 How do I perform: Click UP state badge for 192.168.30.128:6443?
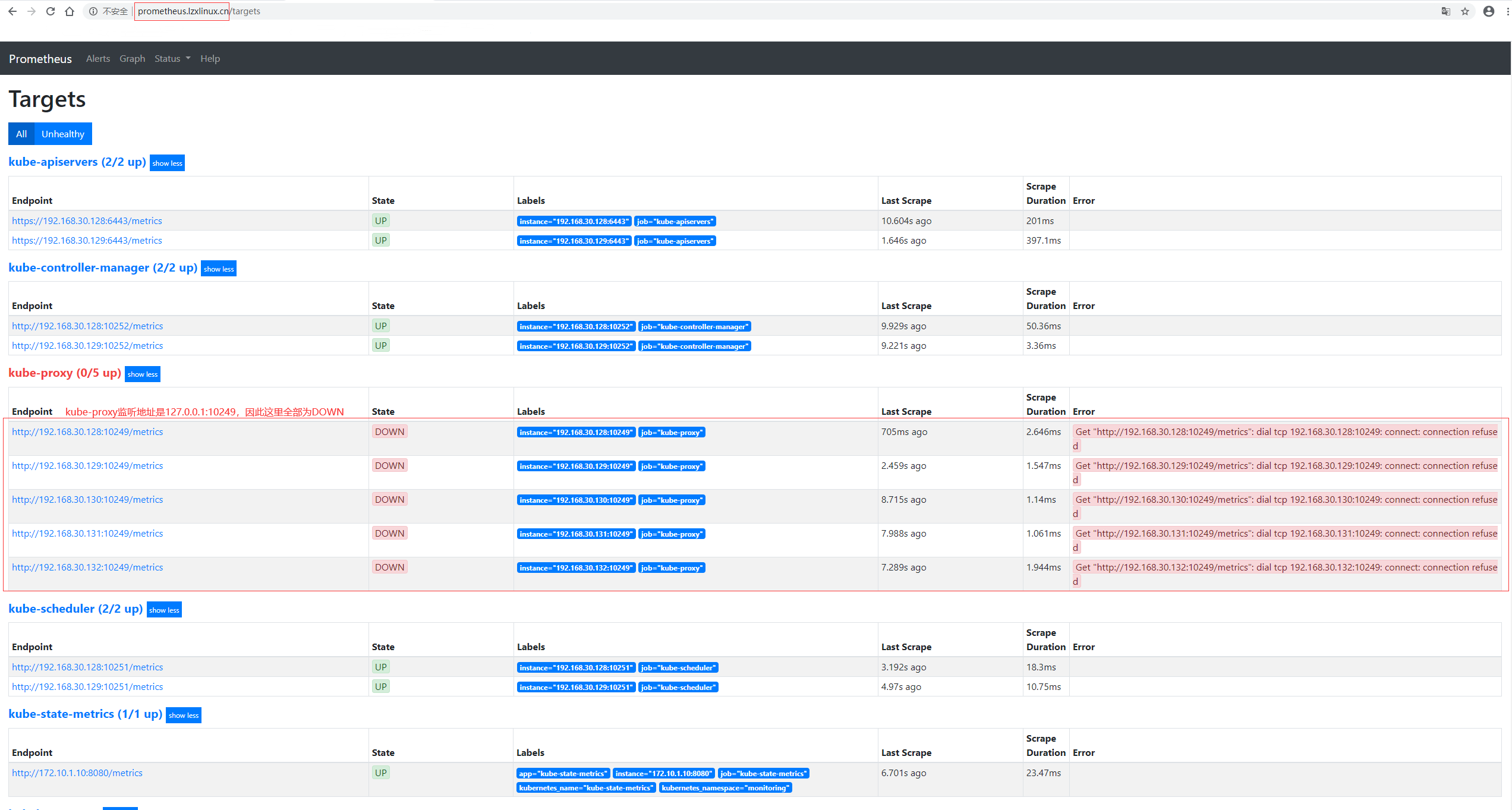381,221
